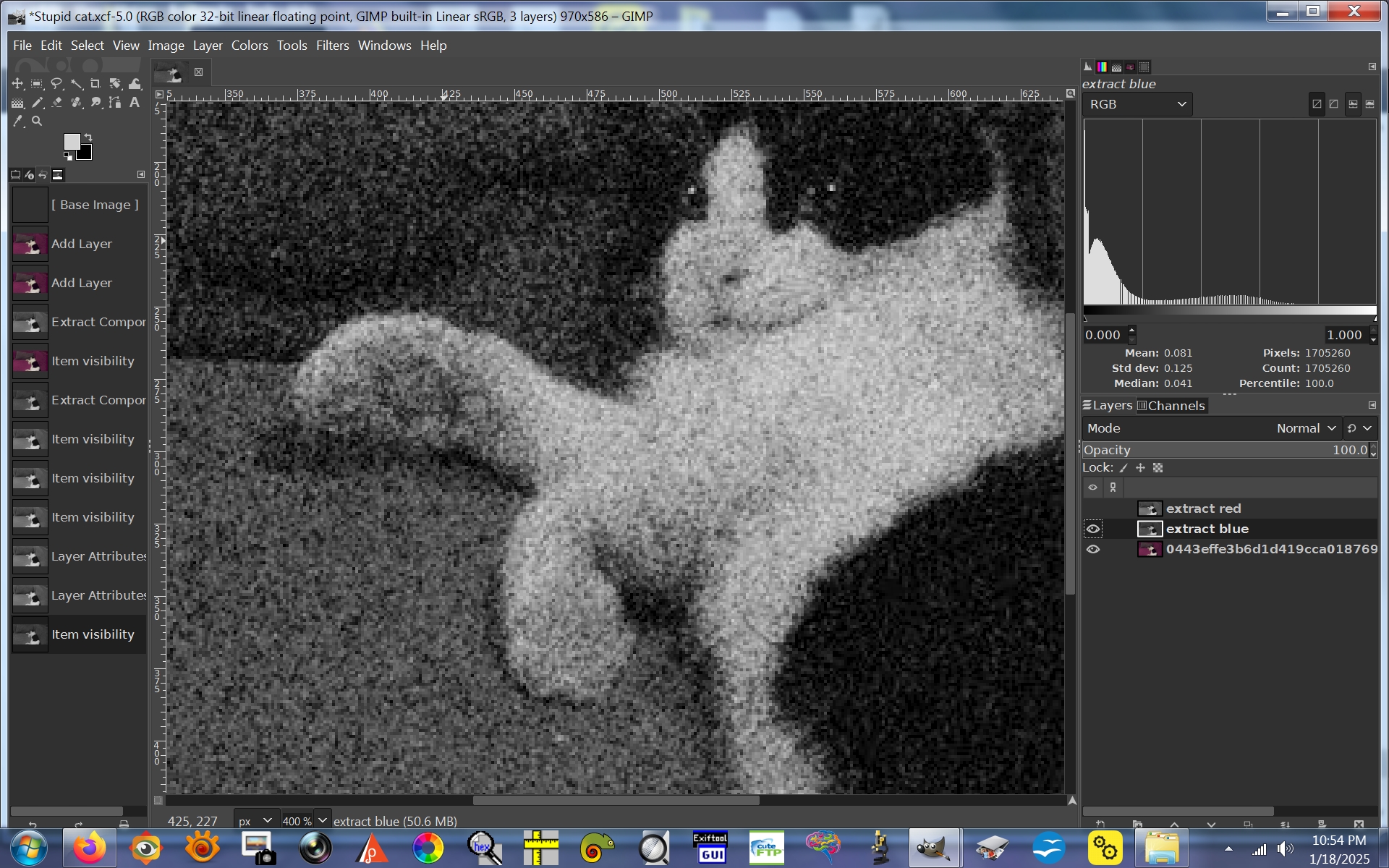This screenshot has height=868, width=1389.
Task: Switch histogram to logarithmic view
Action: pos(1333,104)
